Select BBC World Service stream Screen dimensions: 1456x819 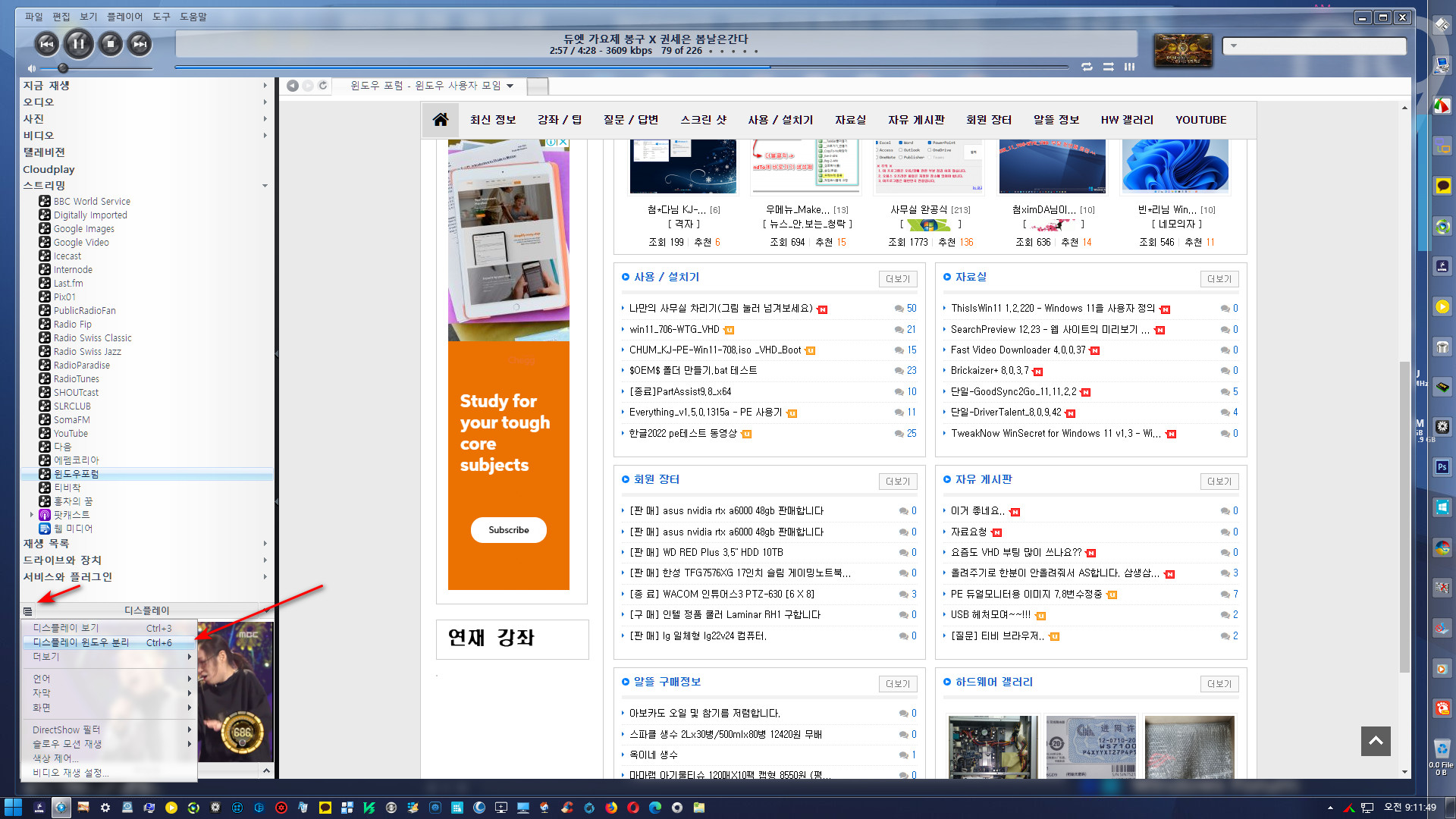pos(91,202)
